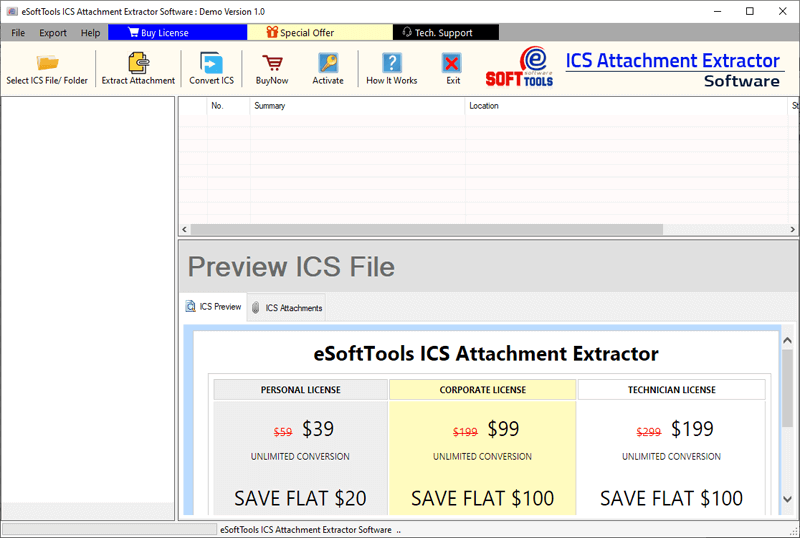This screenshot has width=800, height=538.
Task: Click the Select ICS File/Folder icon
Action: point(47,63)
